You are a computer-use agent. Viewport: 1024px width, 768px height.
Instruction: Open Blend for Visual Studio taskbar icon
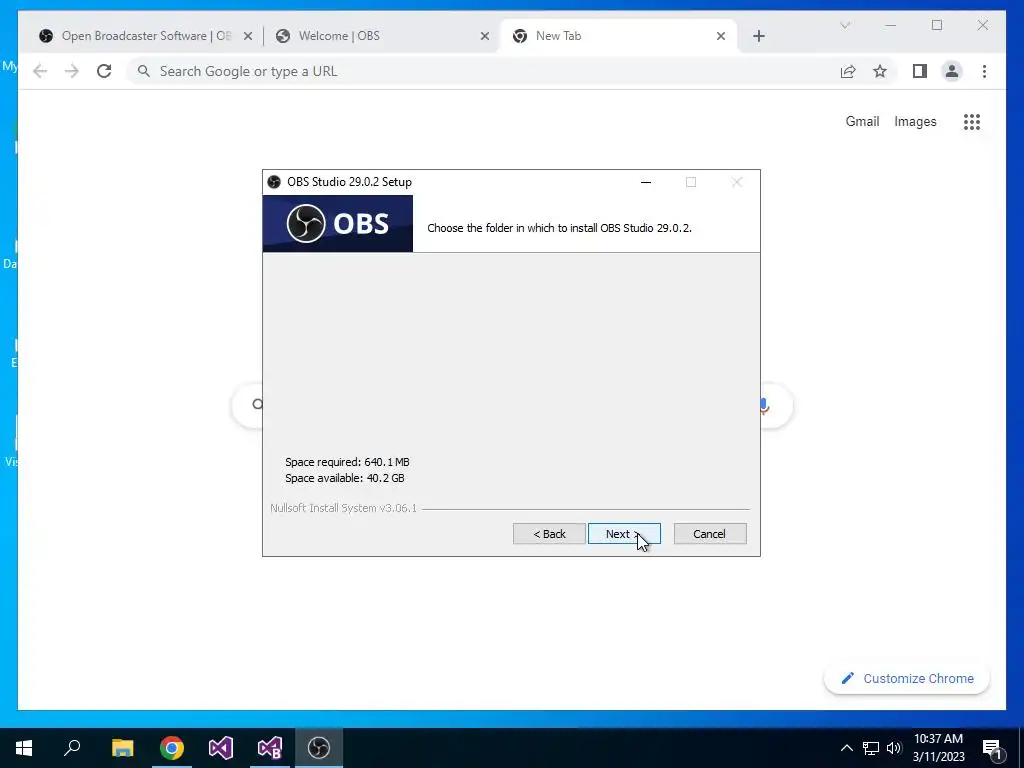tap(270, 748)
